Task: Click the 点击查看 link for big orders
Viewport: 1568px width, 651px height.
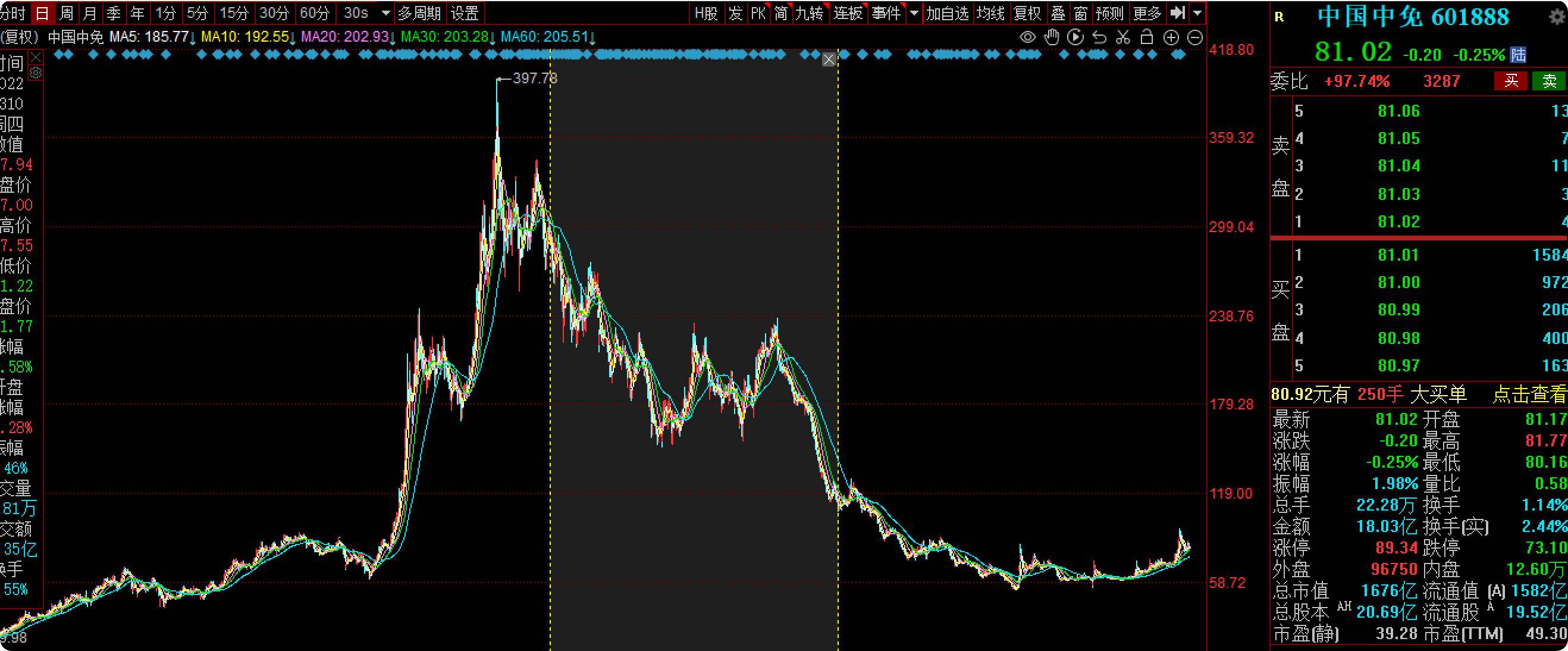Action: 1529,395
